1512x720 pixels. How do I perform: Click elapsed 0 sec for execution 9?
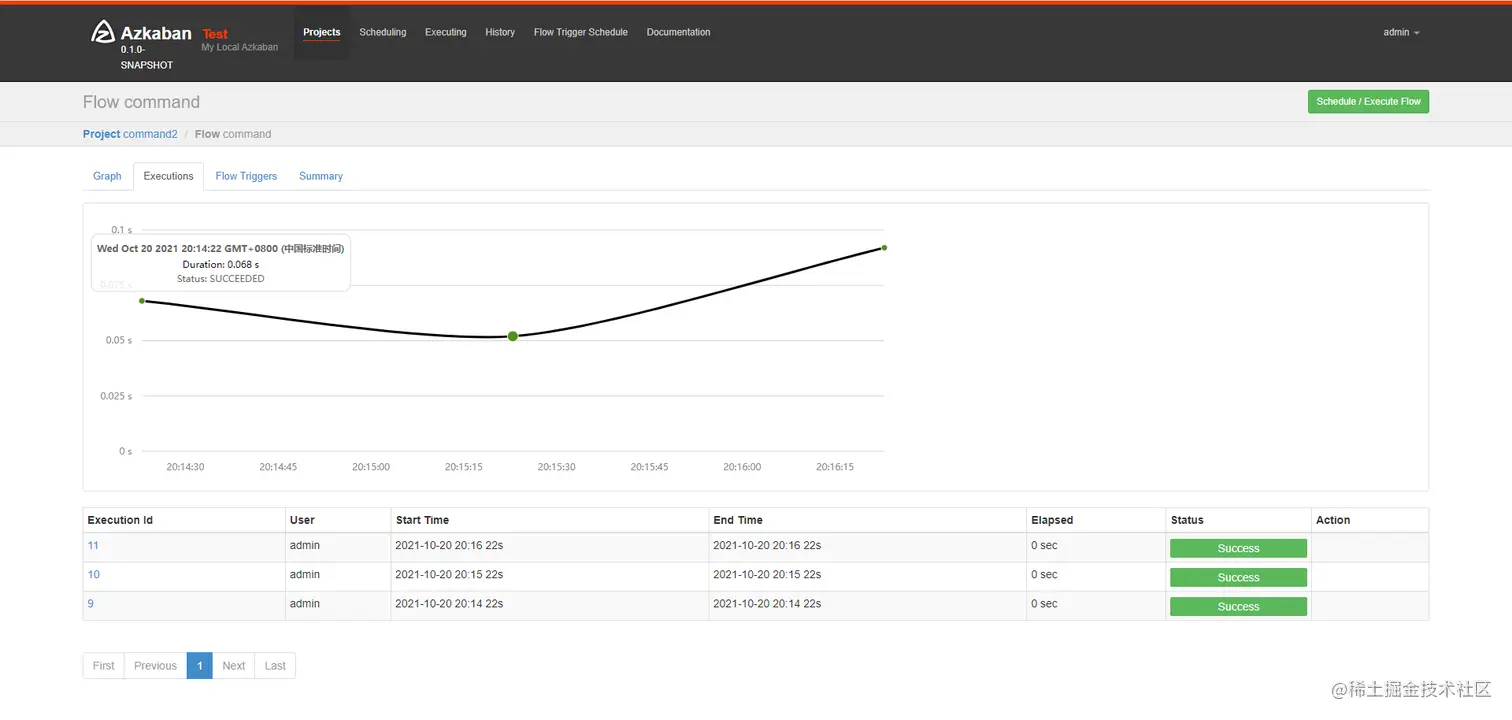click(1044, 604)
